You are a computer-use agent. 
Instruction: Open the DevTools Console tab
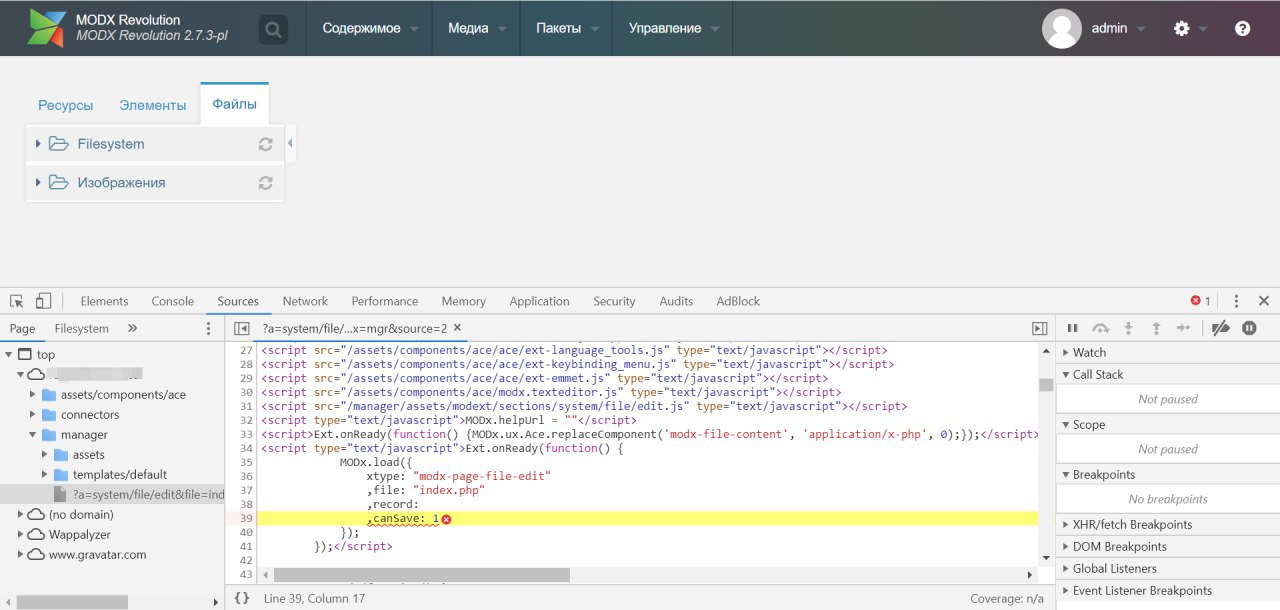[x=173, y=301]
